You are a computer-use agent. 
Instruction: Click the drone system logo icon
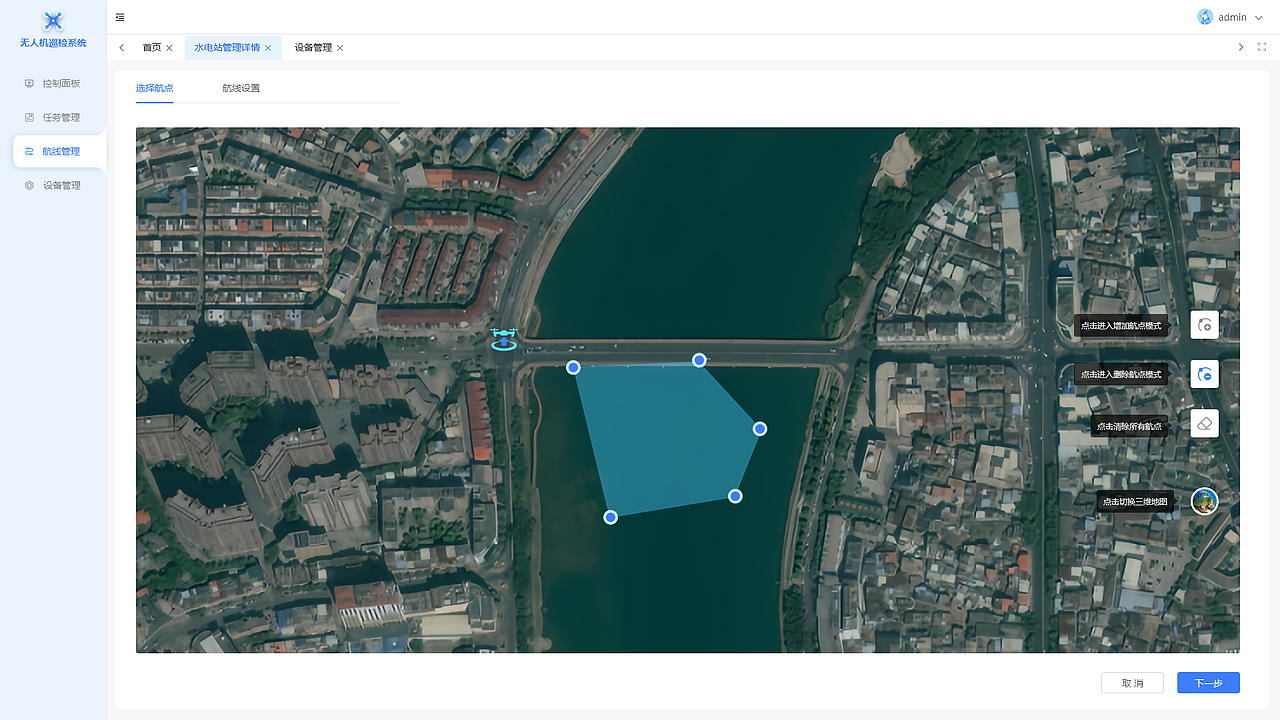pyautogui.click(x=53, y=20)
